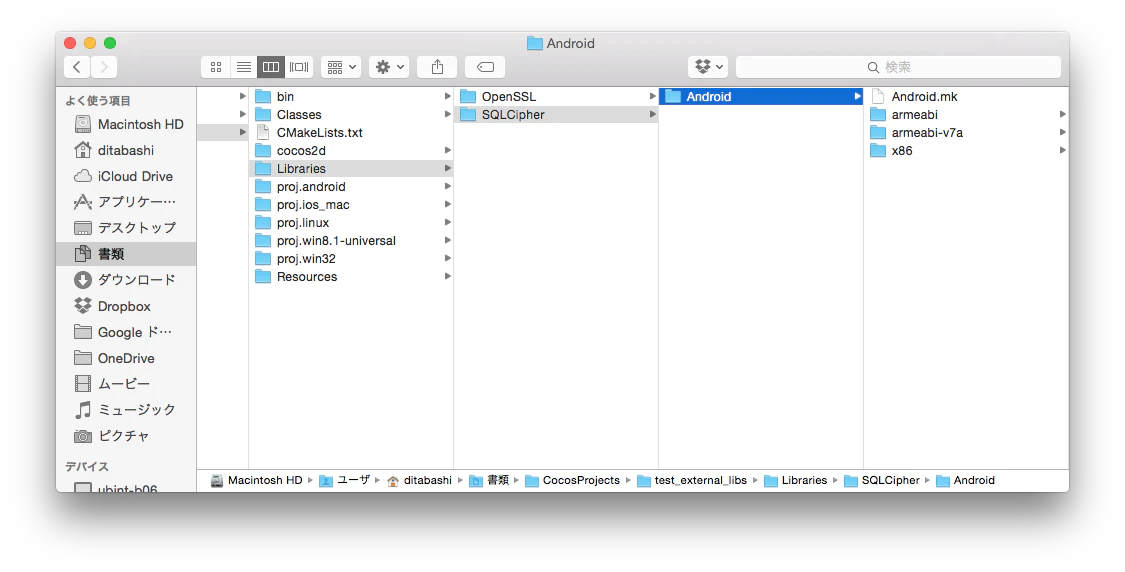Expand arrow next to OpenSSL
This screenshot has width=1125, height=572.
point(652,96)
